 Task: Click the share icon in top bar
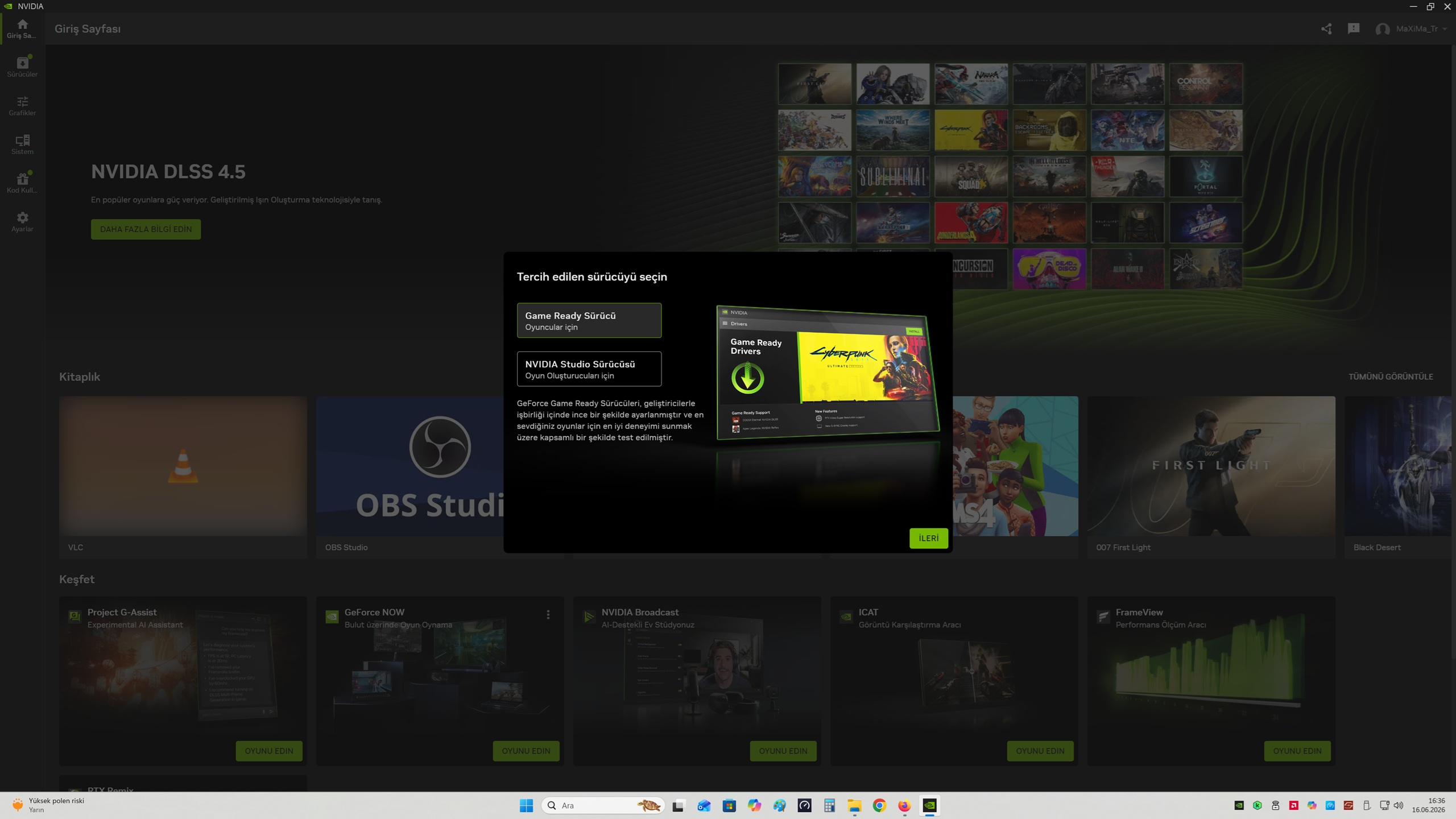pyautogui.click(x=1326, y=28)
